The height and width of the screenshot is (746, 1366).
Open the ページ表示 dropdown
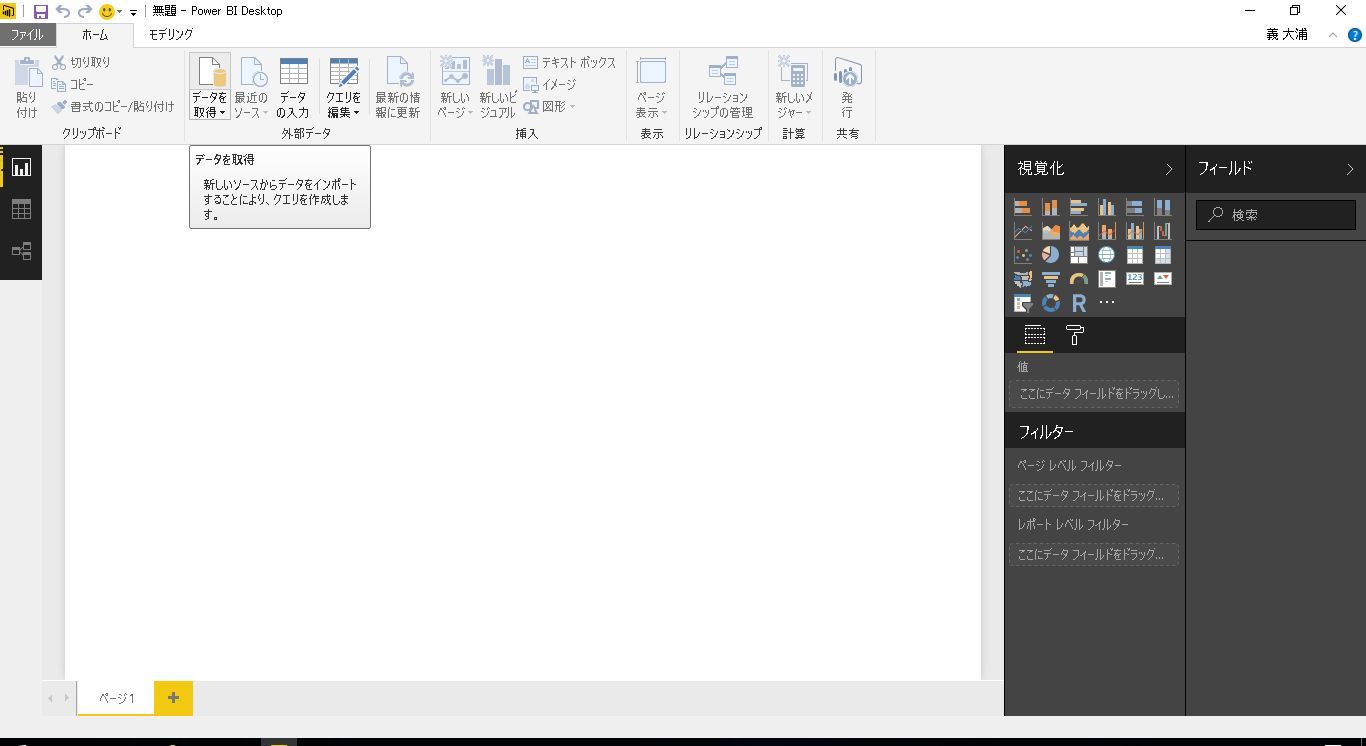tap(651, 87)
